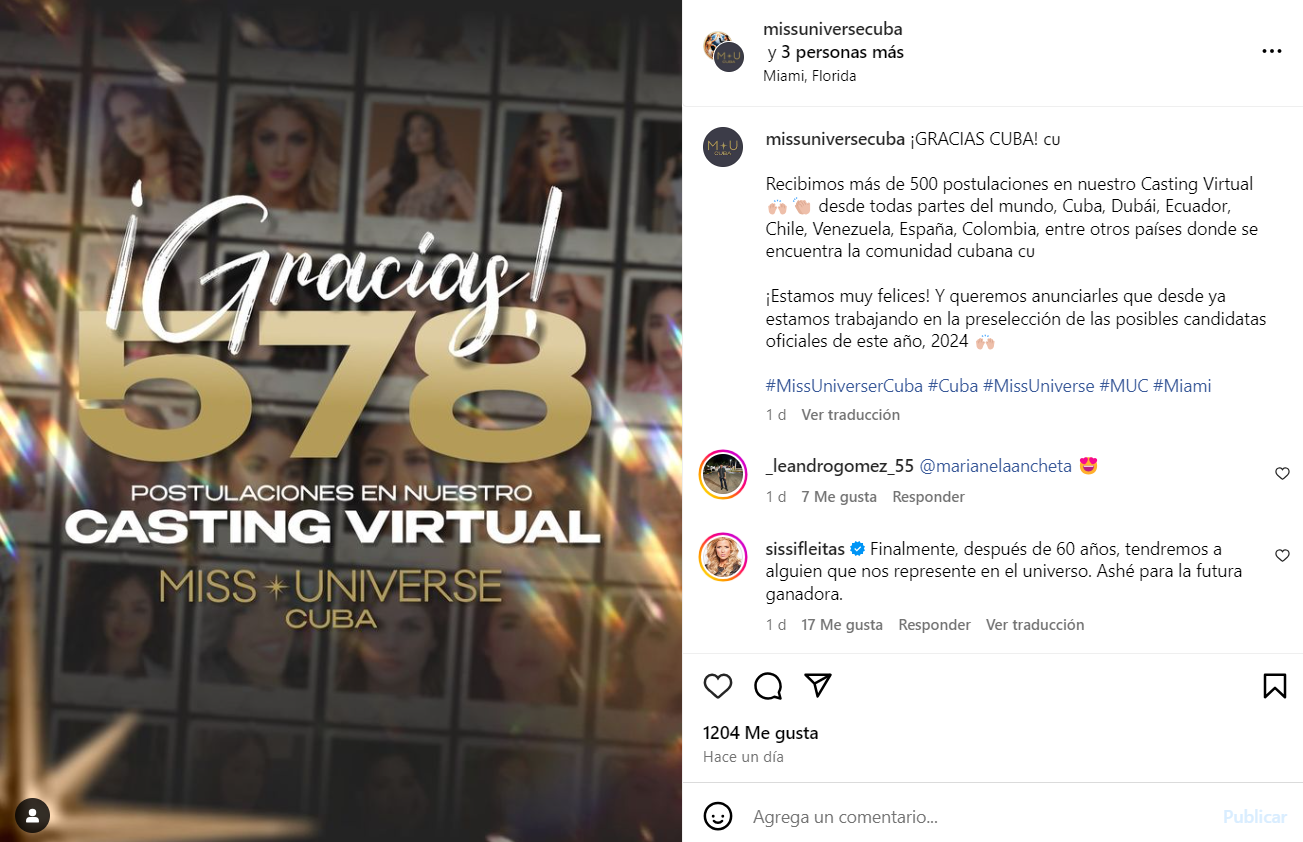Open _leandrogomez_55 profile avatar
1303x842 pixels.
coord(722,474)
